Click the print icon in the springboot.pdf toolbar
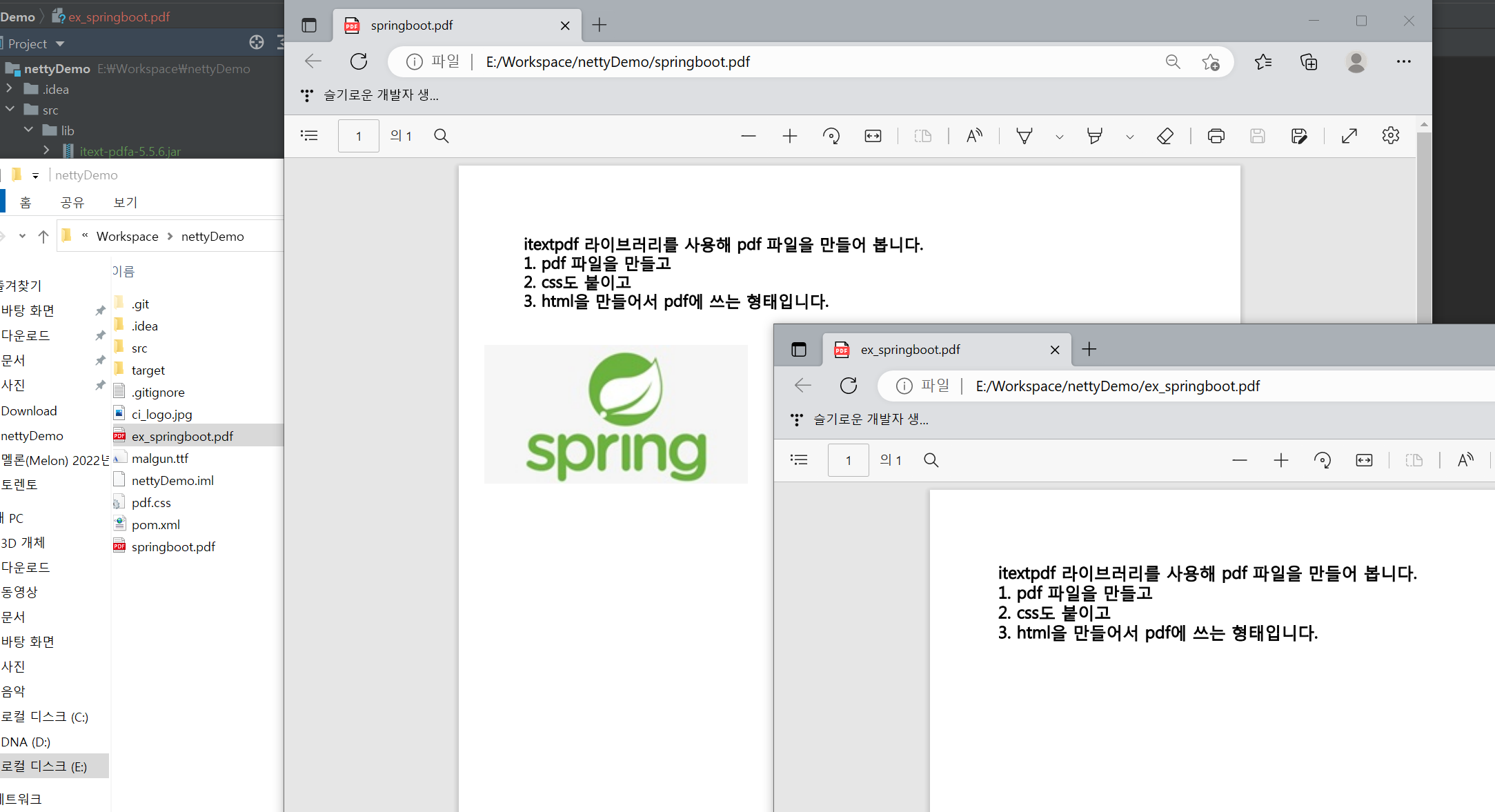1495x812 pixels. 1216,136
